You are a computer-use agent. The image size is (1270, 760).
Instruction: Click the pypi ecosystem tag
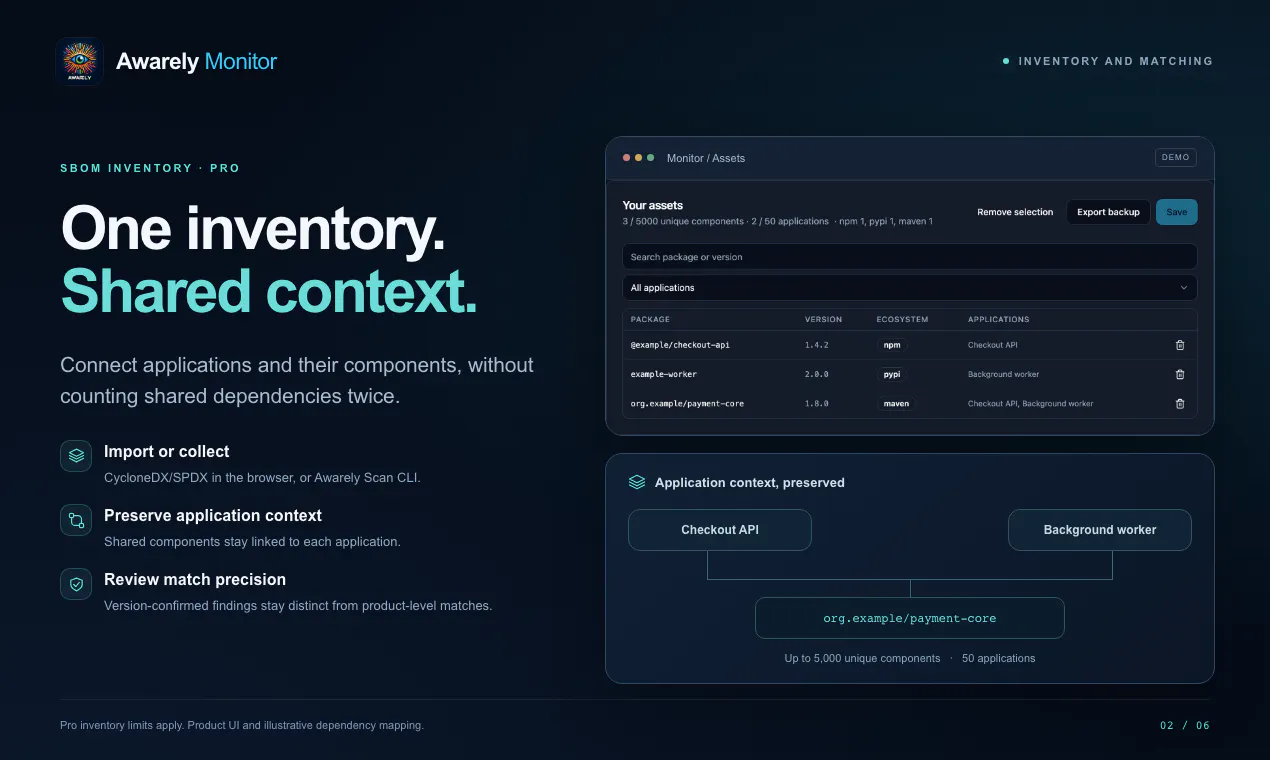coord(892,374)
